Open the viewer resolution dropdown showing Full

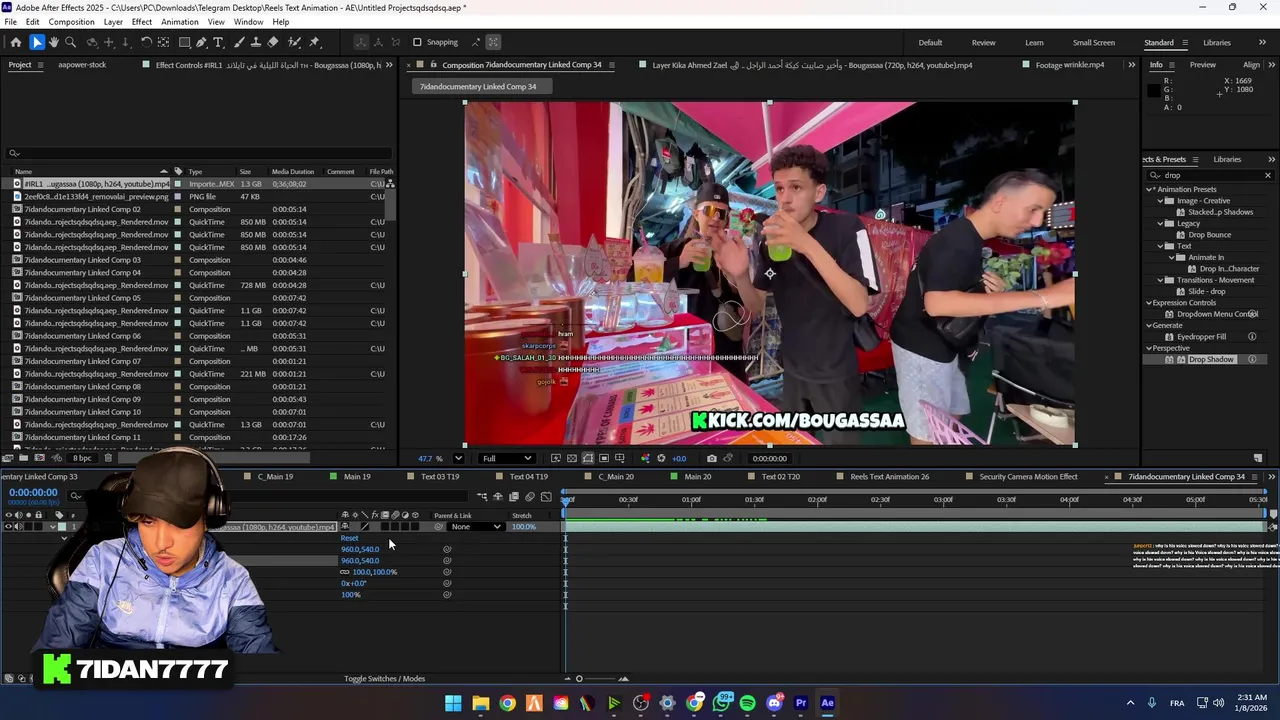click(x=506, y=458)
